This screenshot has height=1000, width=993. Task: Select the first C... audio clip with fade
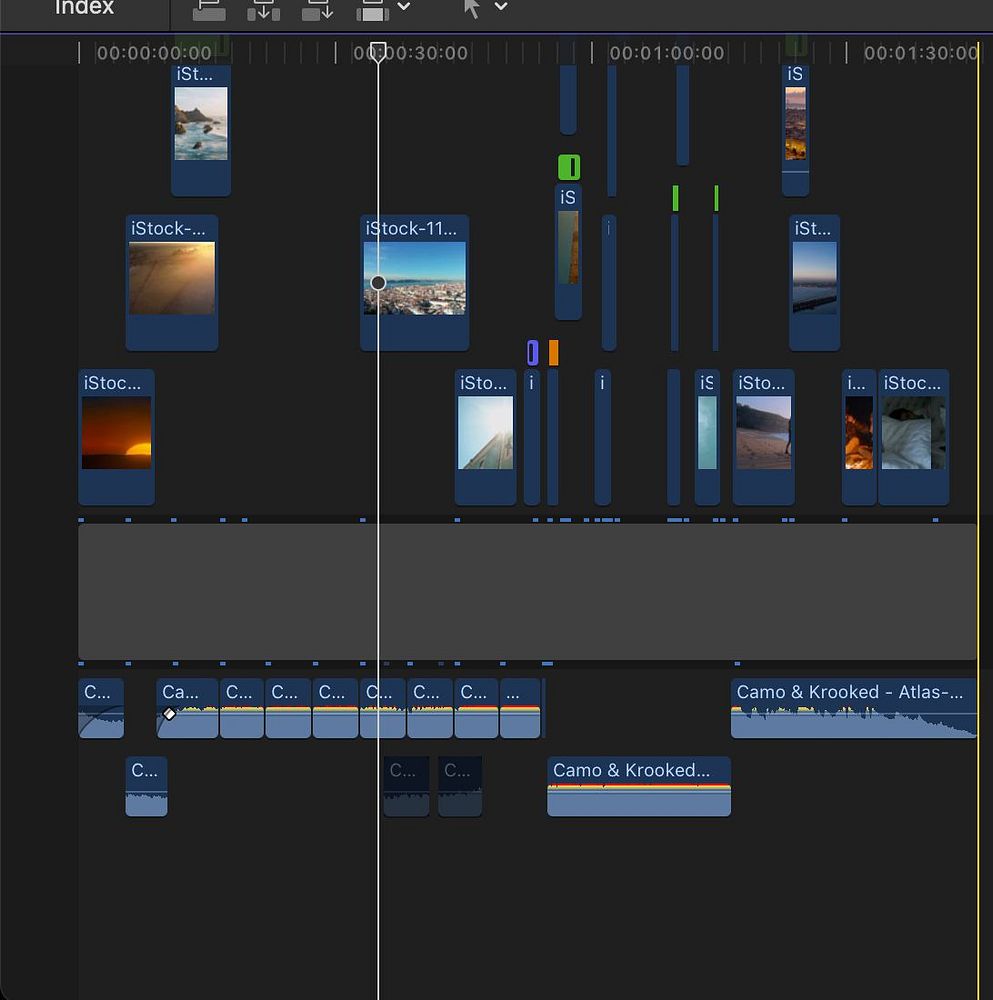pos(101,709)
